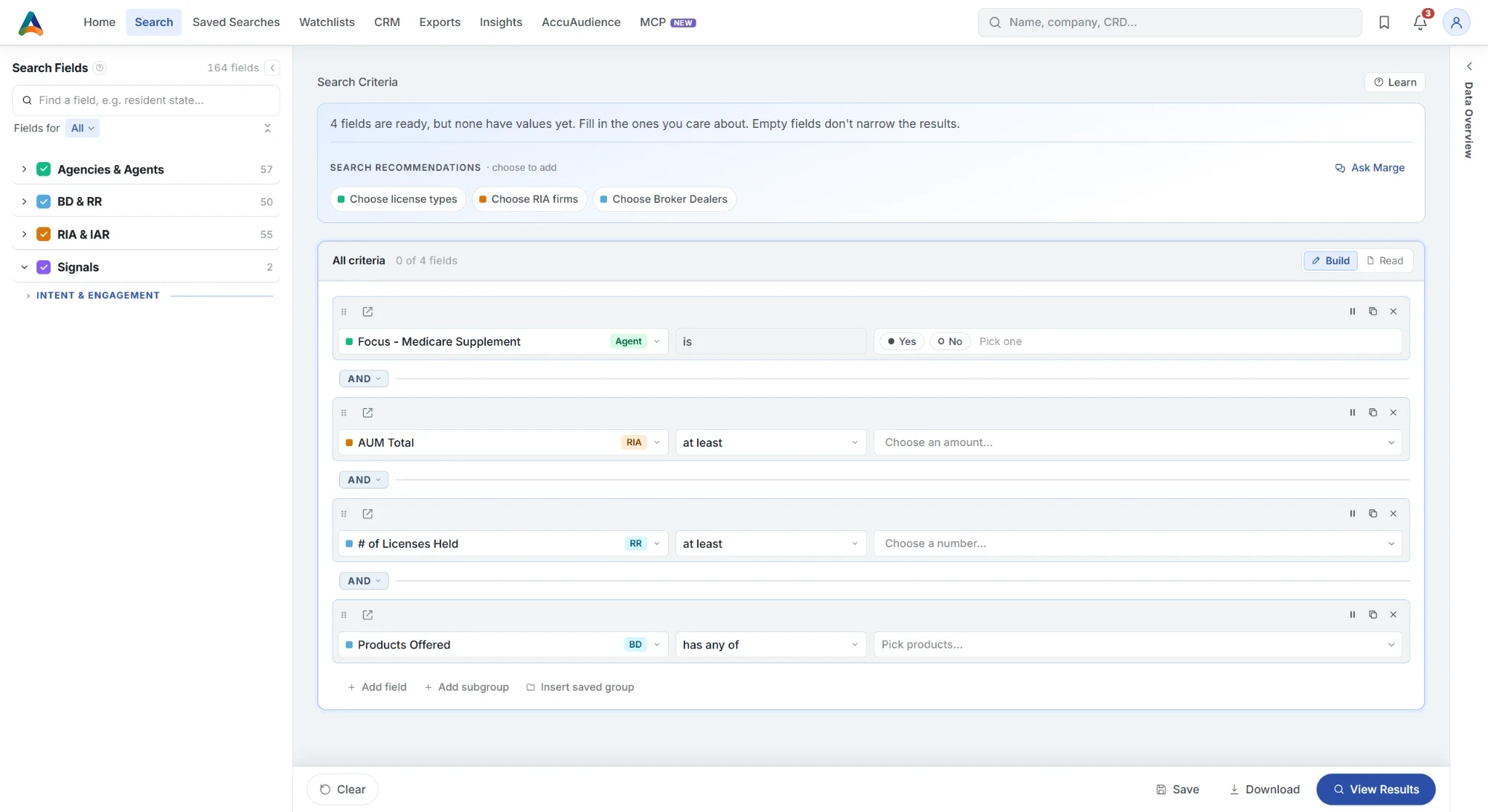Open the Watchlists tab
The image size is (1488, 812).
click(327, 22)
